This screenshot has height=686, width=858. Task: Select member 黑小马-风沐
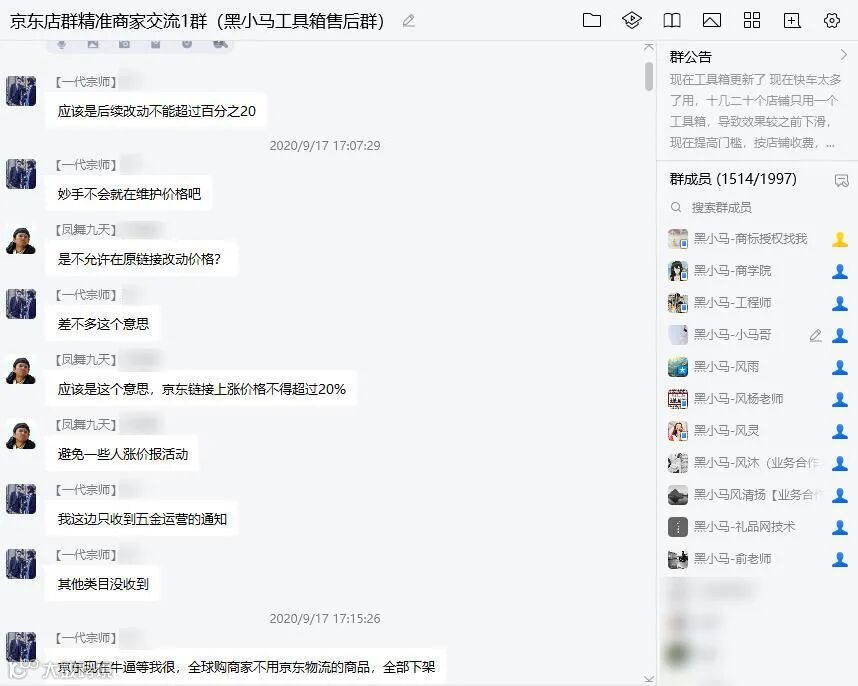[x=758, y=463]
